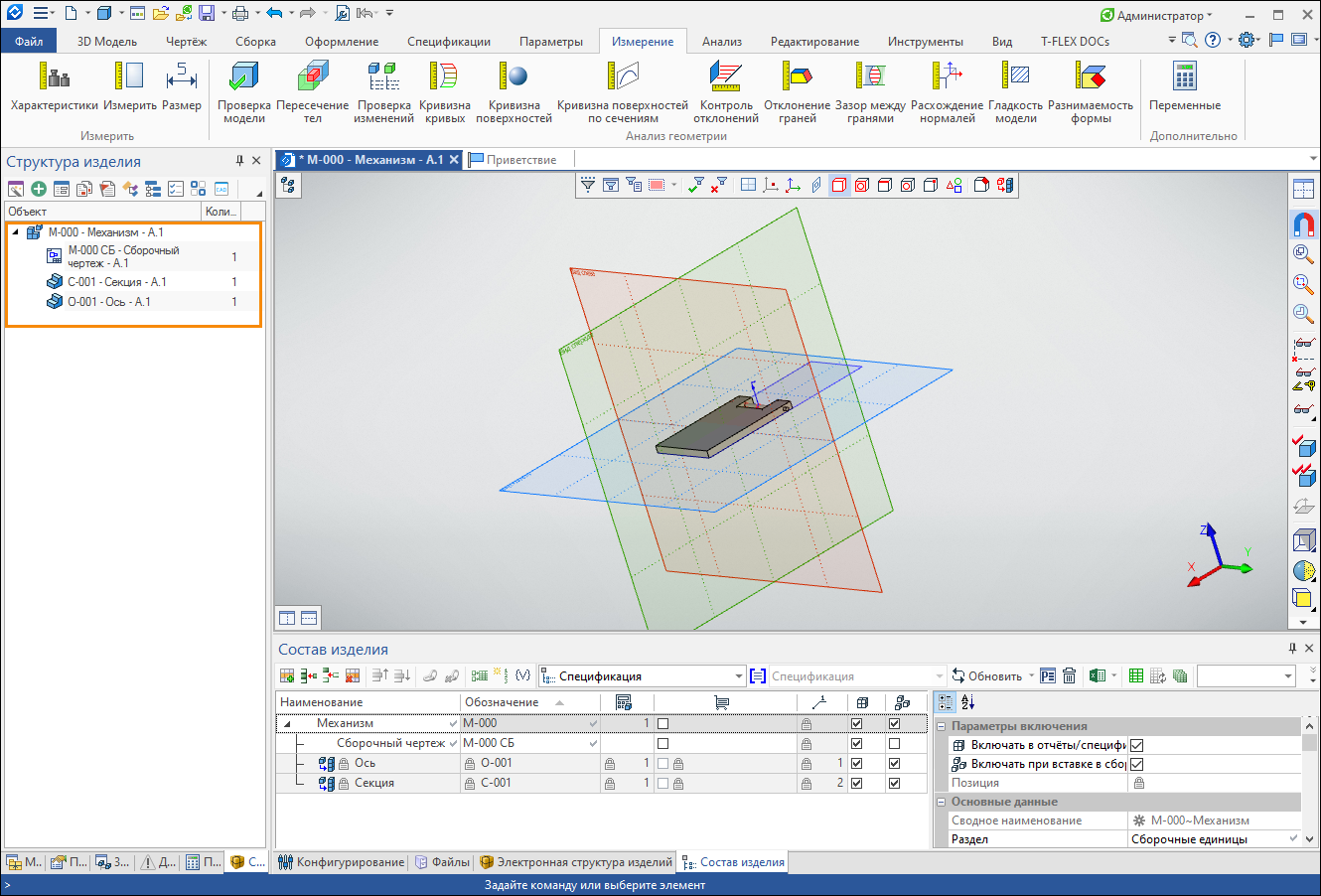Viewport: 1321px width, 896px height.
Task: Open the Раздел Сборочные единицы dropdown
Action: pos(1293,839)
